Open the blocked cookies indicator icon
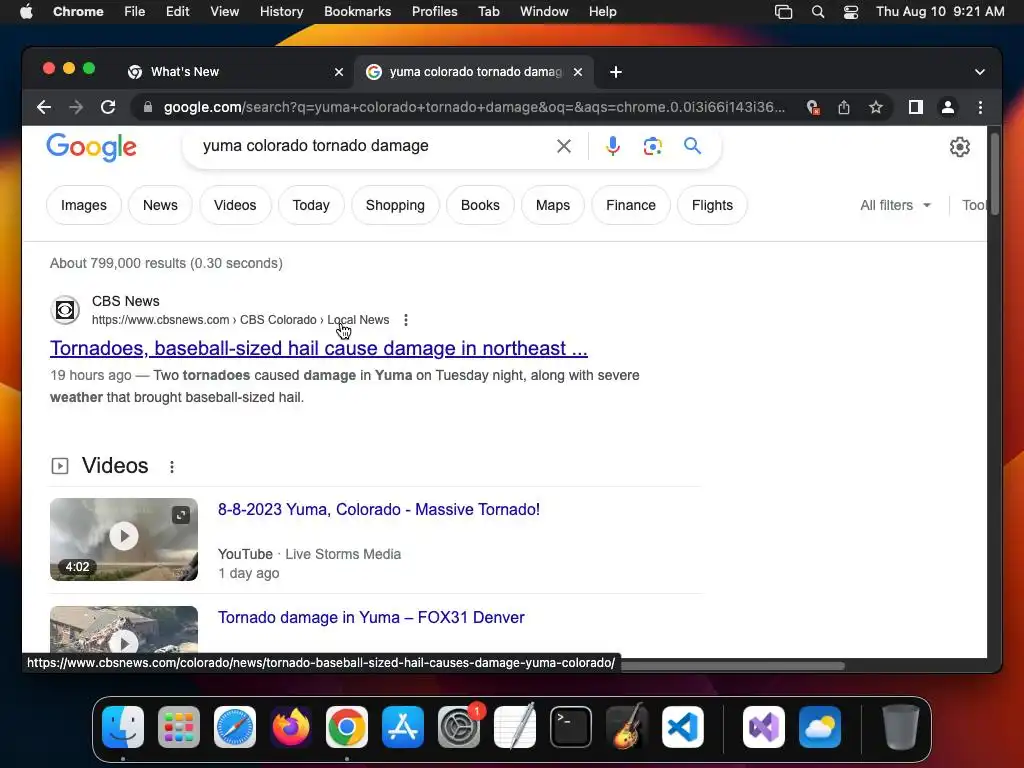This screenshot has width=1024, height=768. tap(812, 107)
